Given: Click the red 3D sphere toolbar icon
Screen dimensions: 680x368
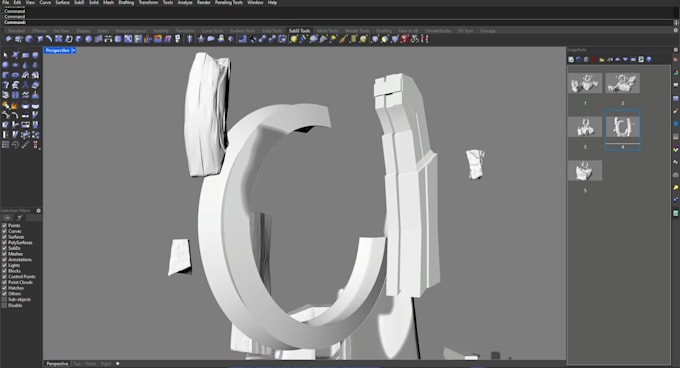Looking at the screenshot, I should pyautogui.click(x=404, y=39).
